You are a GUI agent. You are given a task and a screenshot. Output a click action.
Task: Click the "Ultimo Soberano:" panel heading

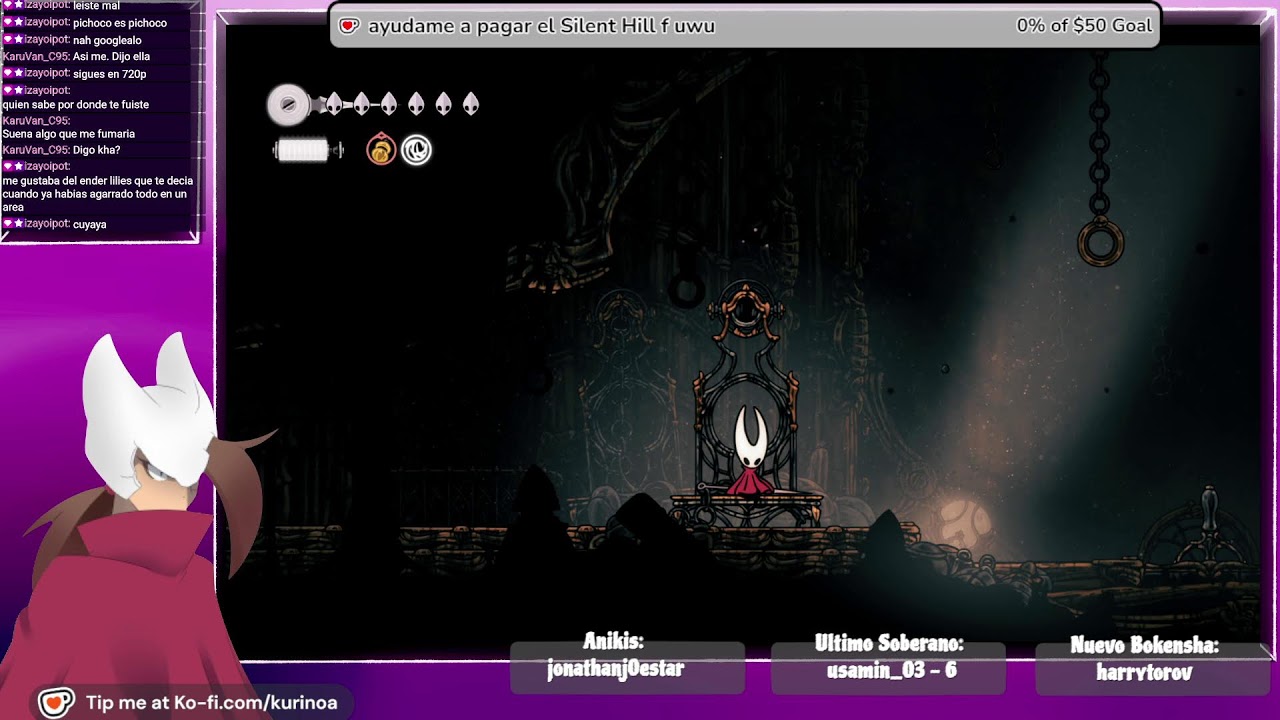coord(889,643)
